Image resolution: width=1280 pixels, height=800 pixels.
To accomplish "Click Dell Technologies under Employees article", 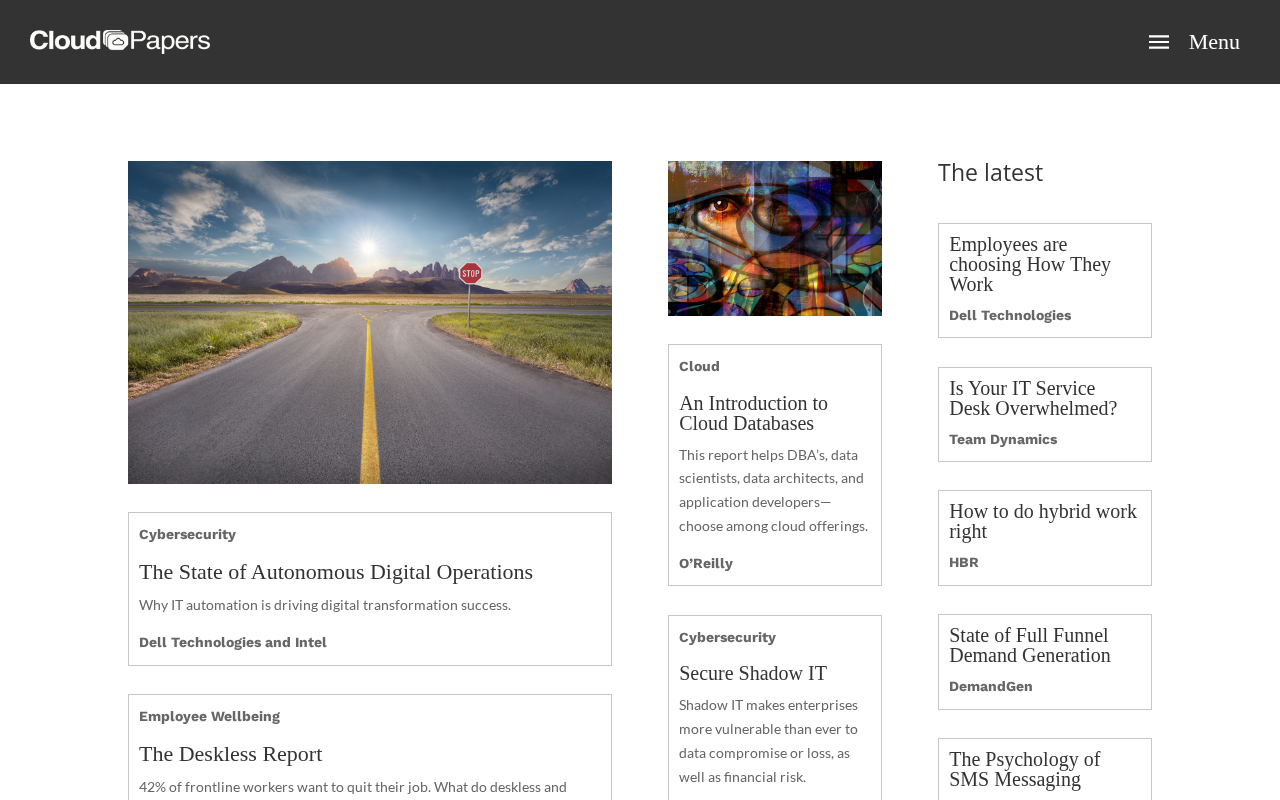I will (x=1010, y=315).
